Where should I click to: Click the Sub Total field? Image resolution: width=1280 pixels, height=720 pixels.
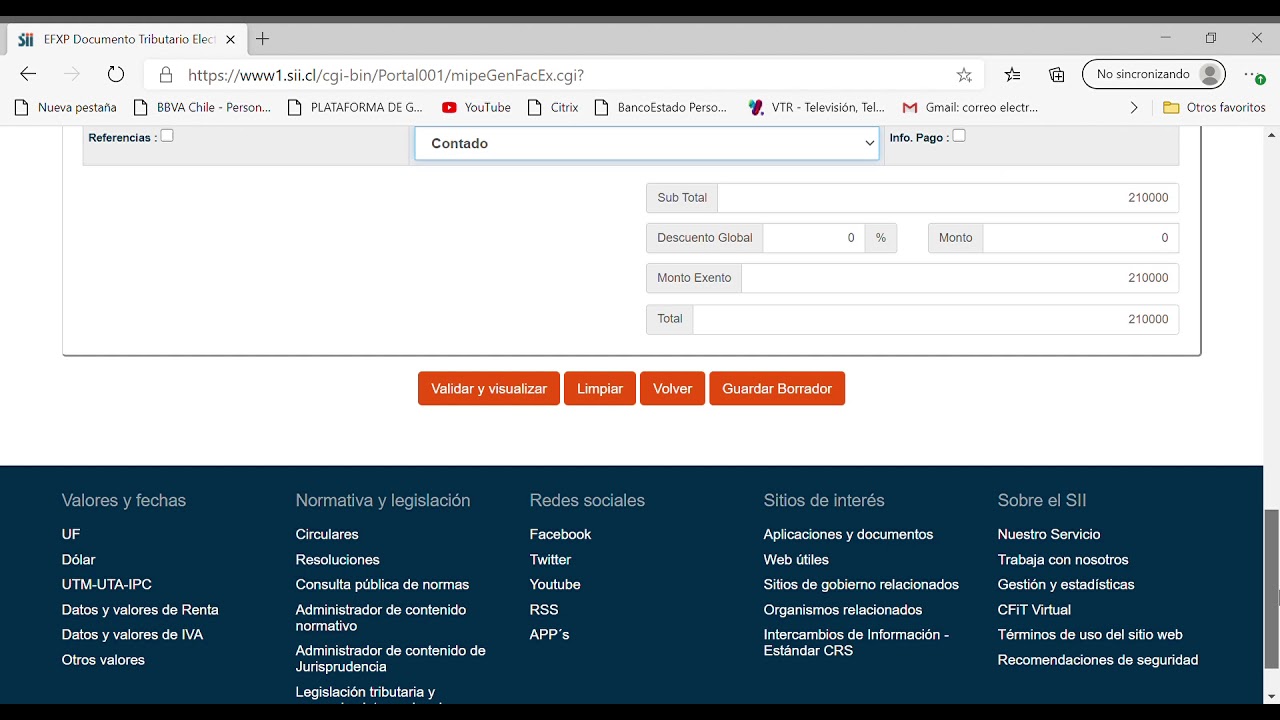point(948,198)
